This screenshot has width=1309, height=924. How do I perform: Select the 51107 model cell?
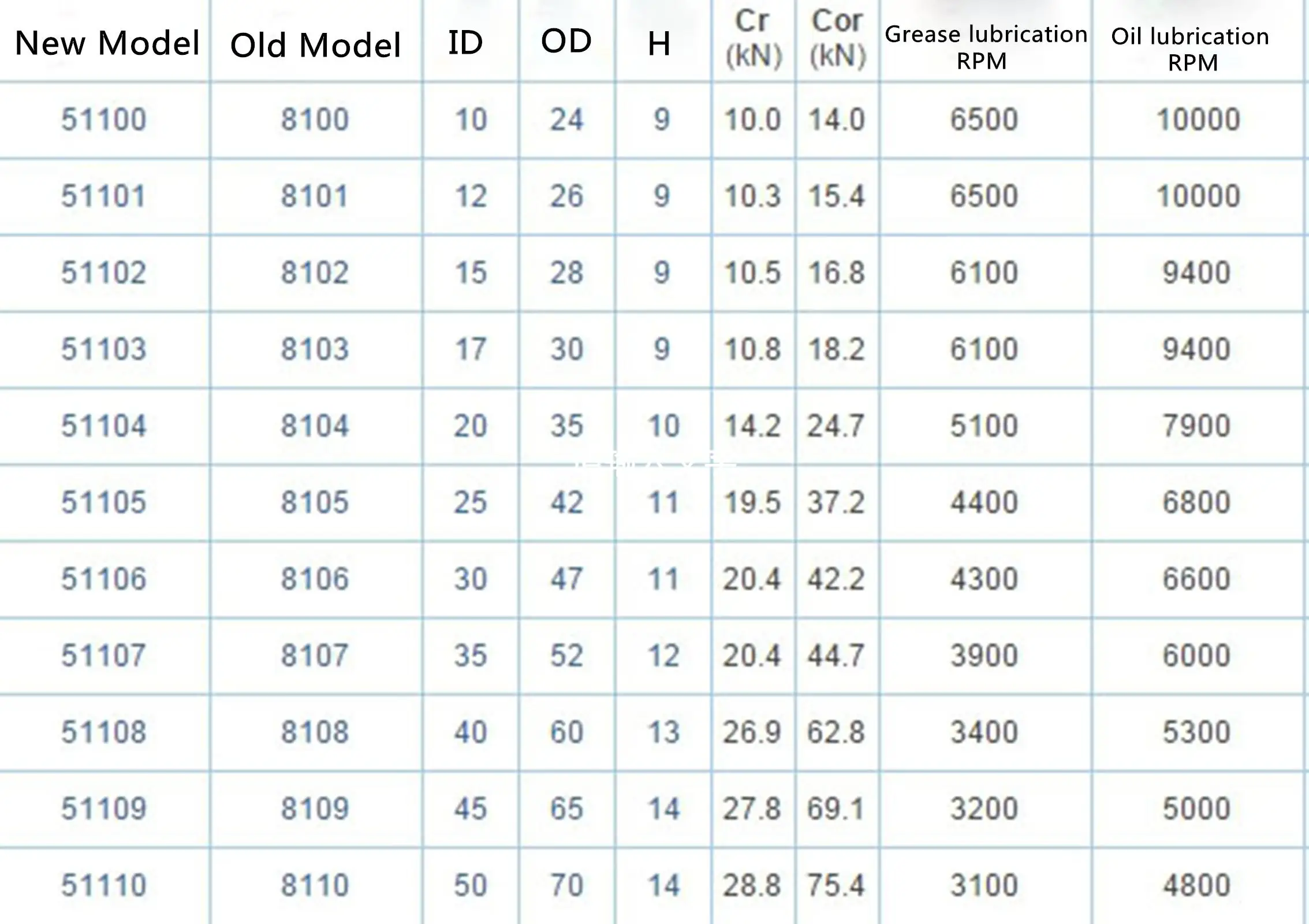point(104,656)
